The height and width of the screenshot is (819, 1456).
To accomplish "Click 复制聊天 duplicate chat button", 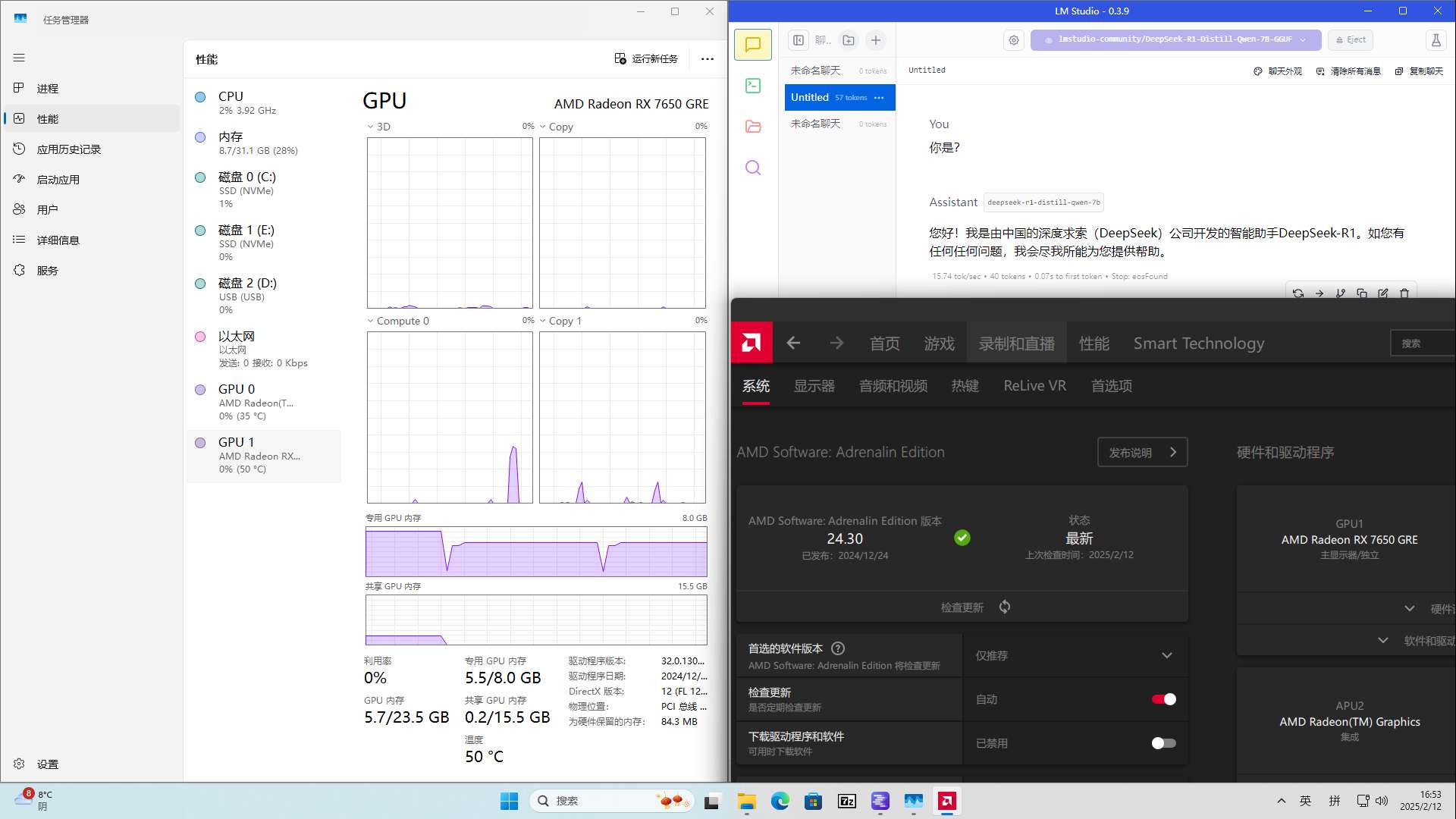I will point(1419,71).
